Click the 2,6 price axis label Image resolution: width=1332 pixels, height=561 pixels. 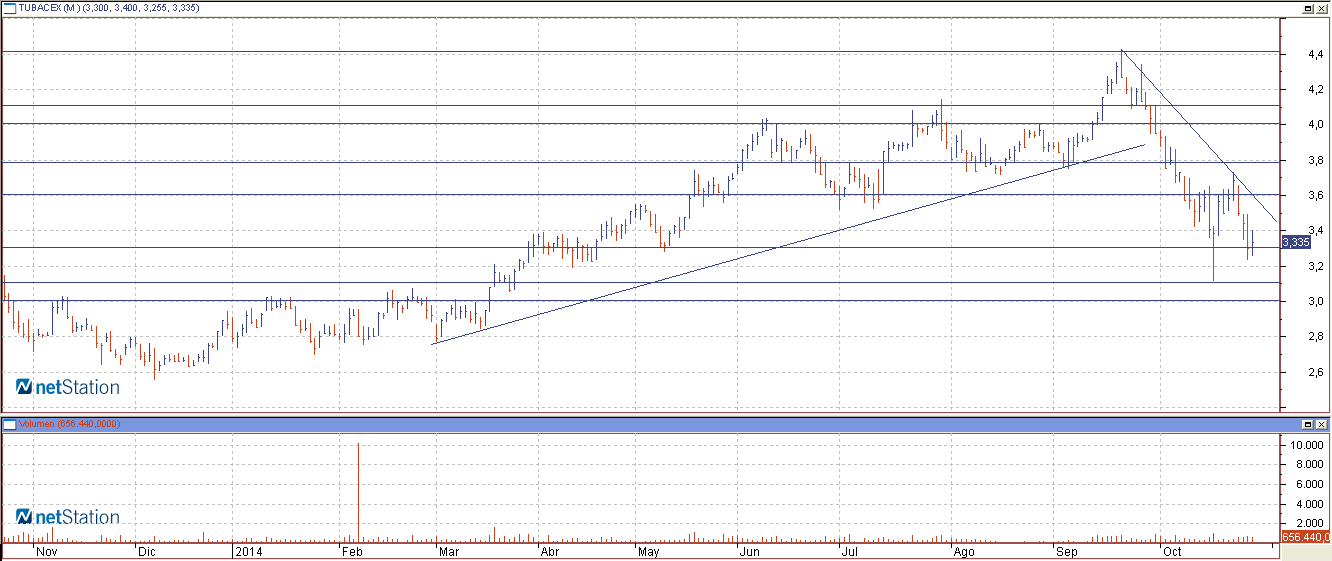click(1316, 373)
